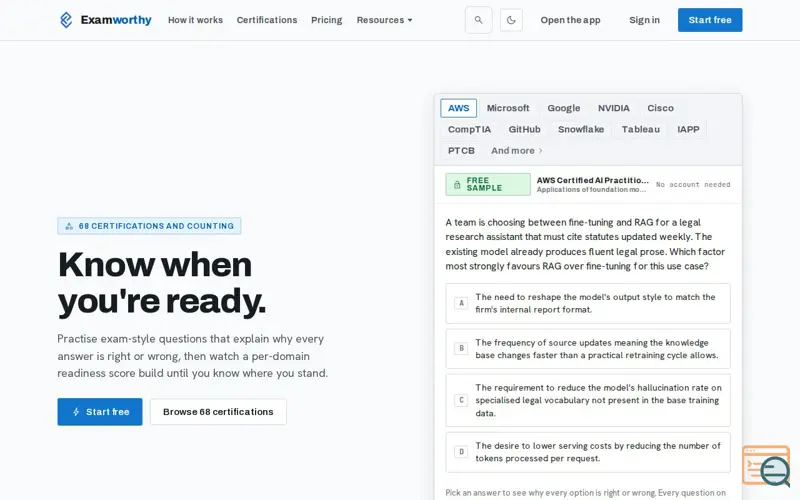Expand the Resources dropdown menu
Image resolution: width=800 pixels, height=500 pixels.
click(x=384, y=20)
